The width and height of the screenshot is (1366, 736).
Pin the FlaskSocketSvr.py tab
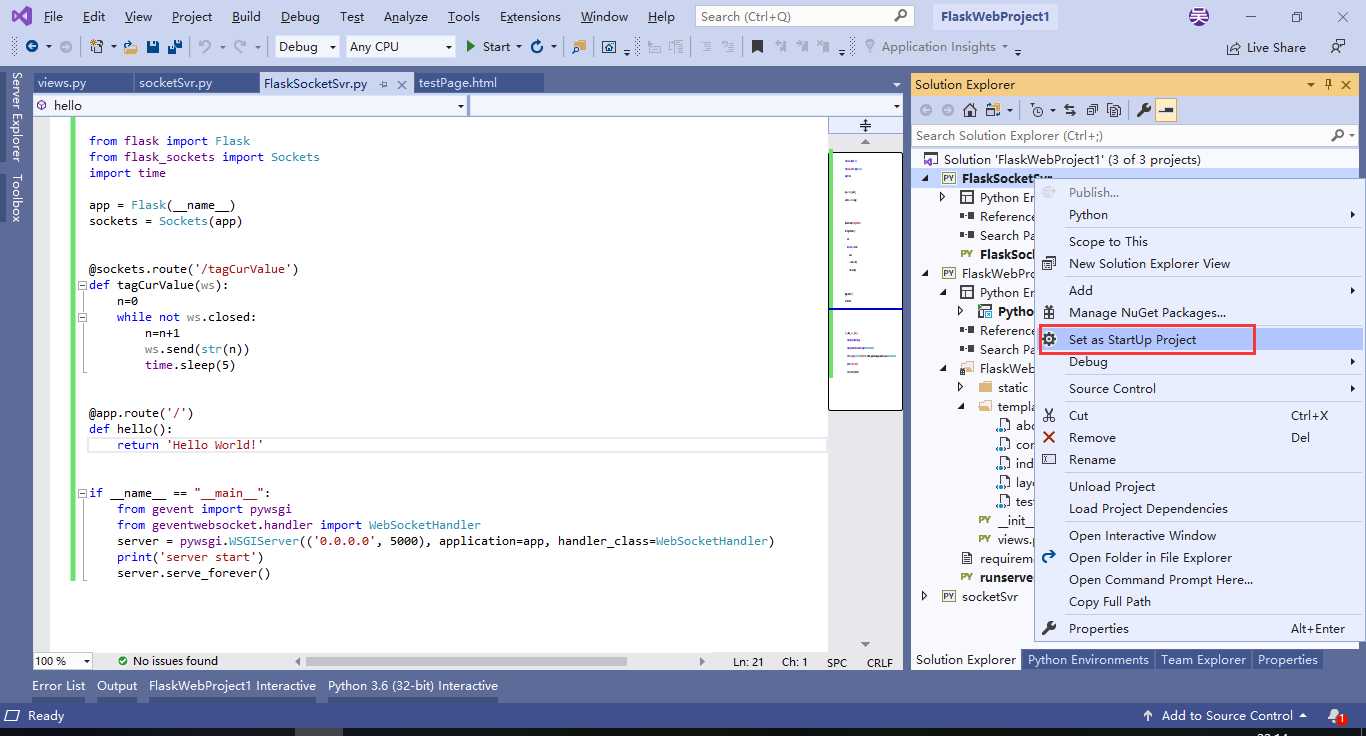383,84
